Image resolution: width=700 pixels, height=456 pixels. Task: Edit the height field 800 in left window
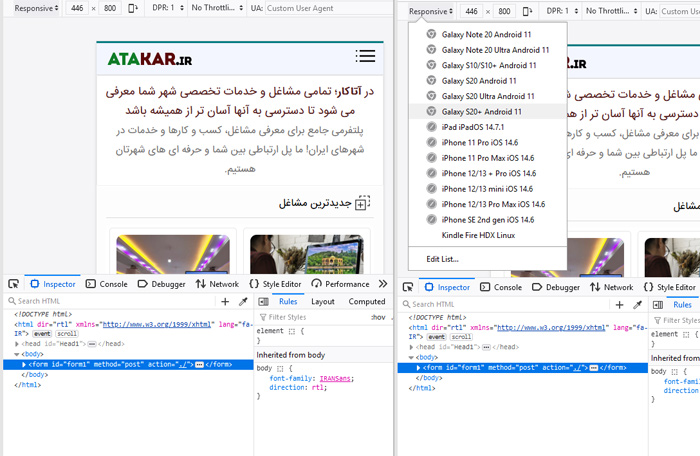[110, 8]
